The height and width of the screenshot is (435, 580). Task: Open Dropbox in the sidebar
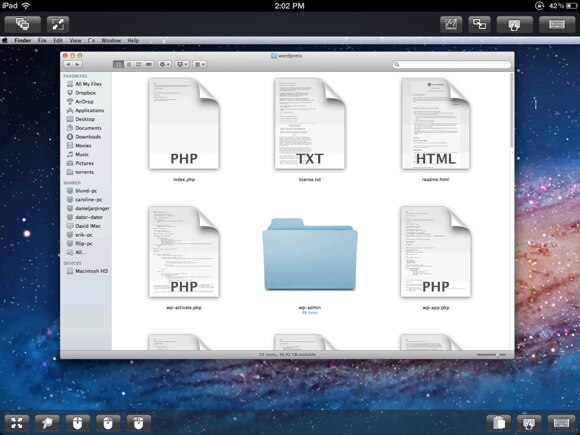[85, 93]
